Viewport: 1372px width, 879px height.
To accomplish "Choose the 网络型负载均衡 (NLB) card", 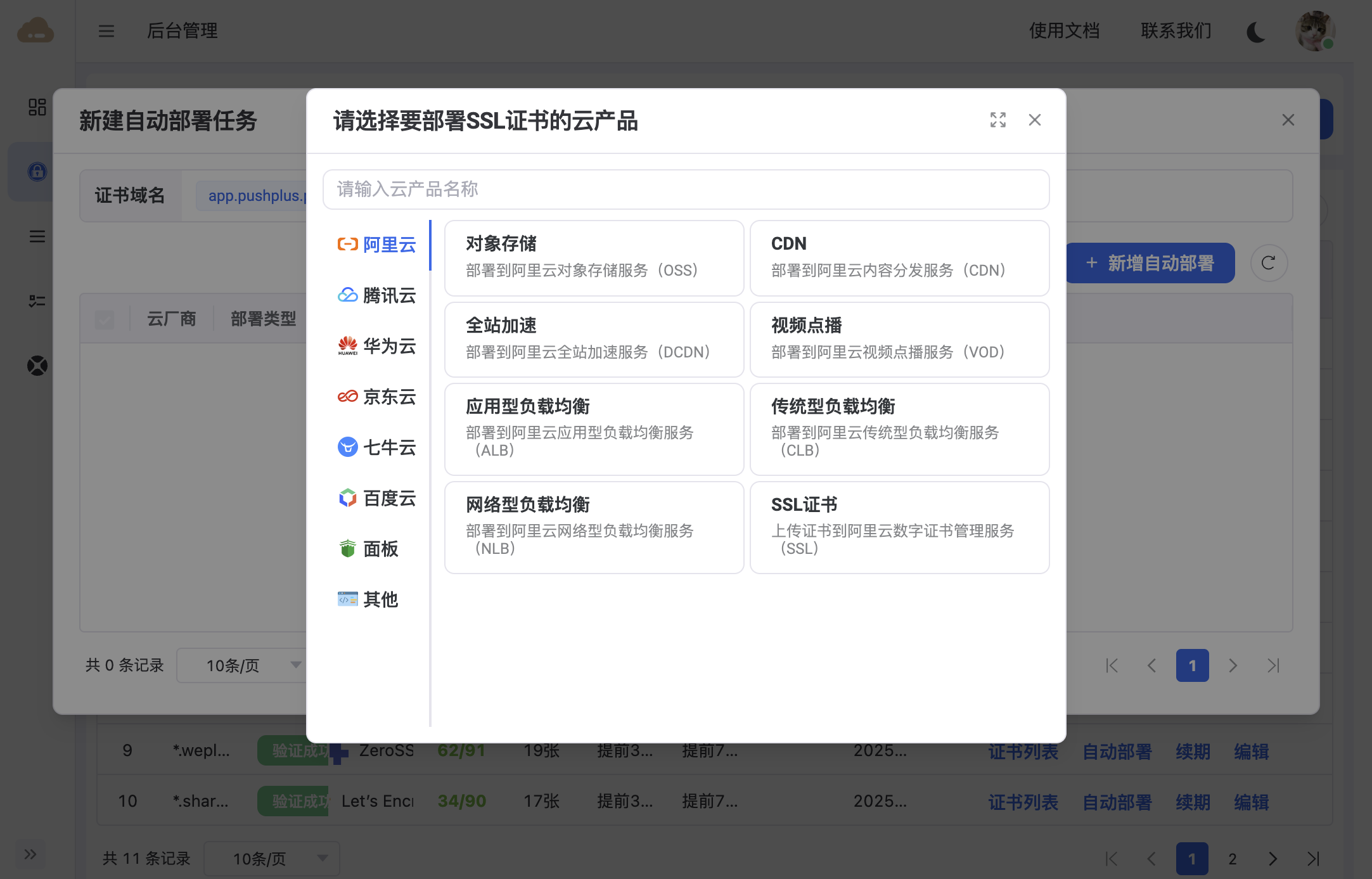I will click(594, 527).
